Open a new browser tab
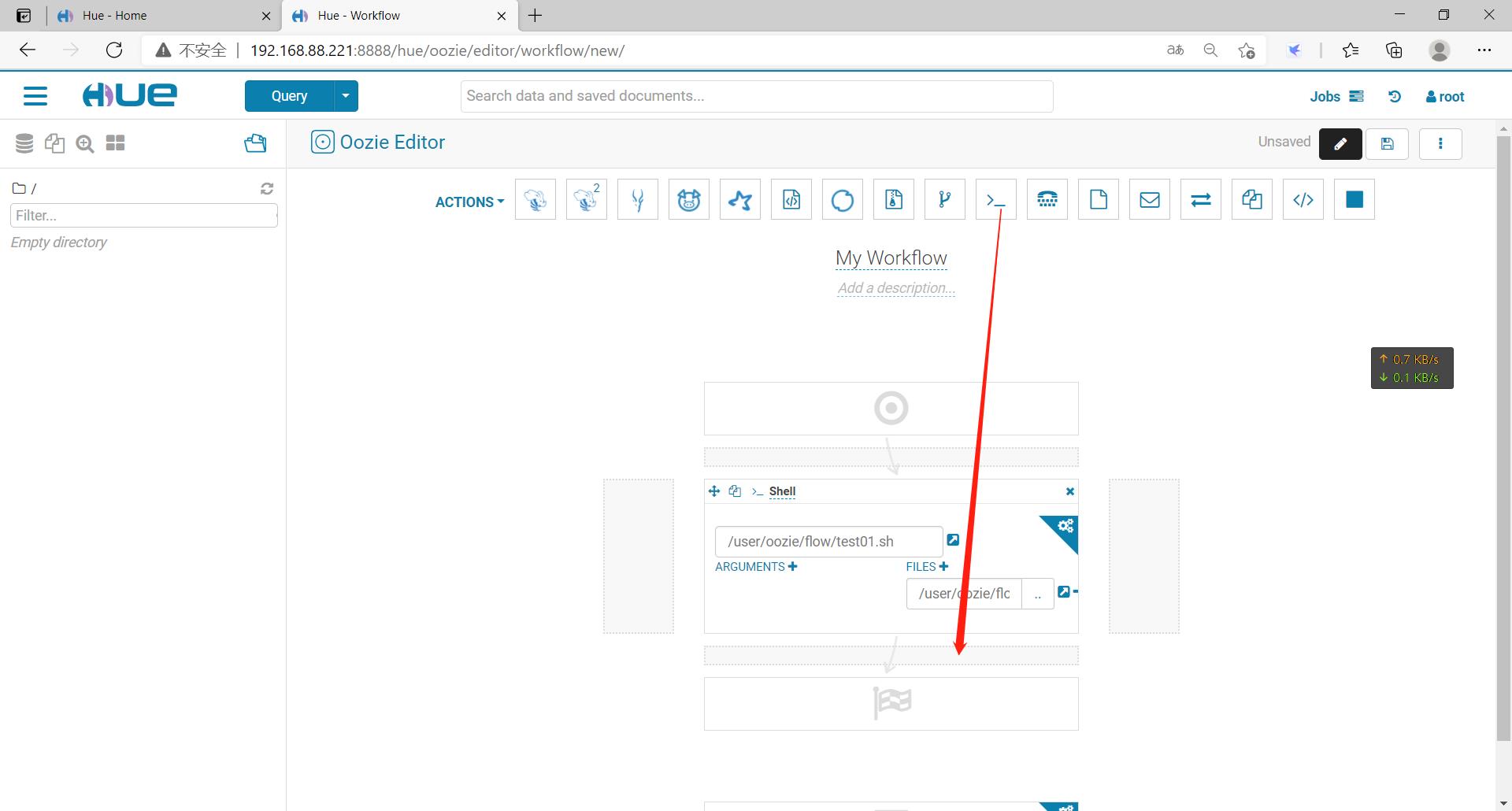Screen dimensions: 1512x811 click(x=535, y=16)
